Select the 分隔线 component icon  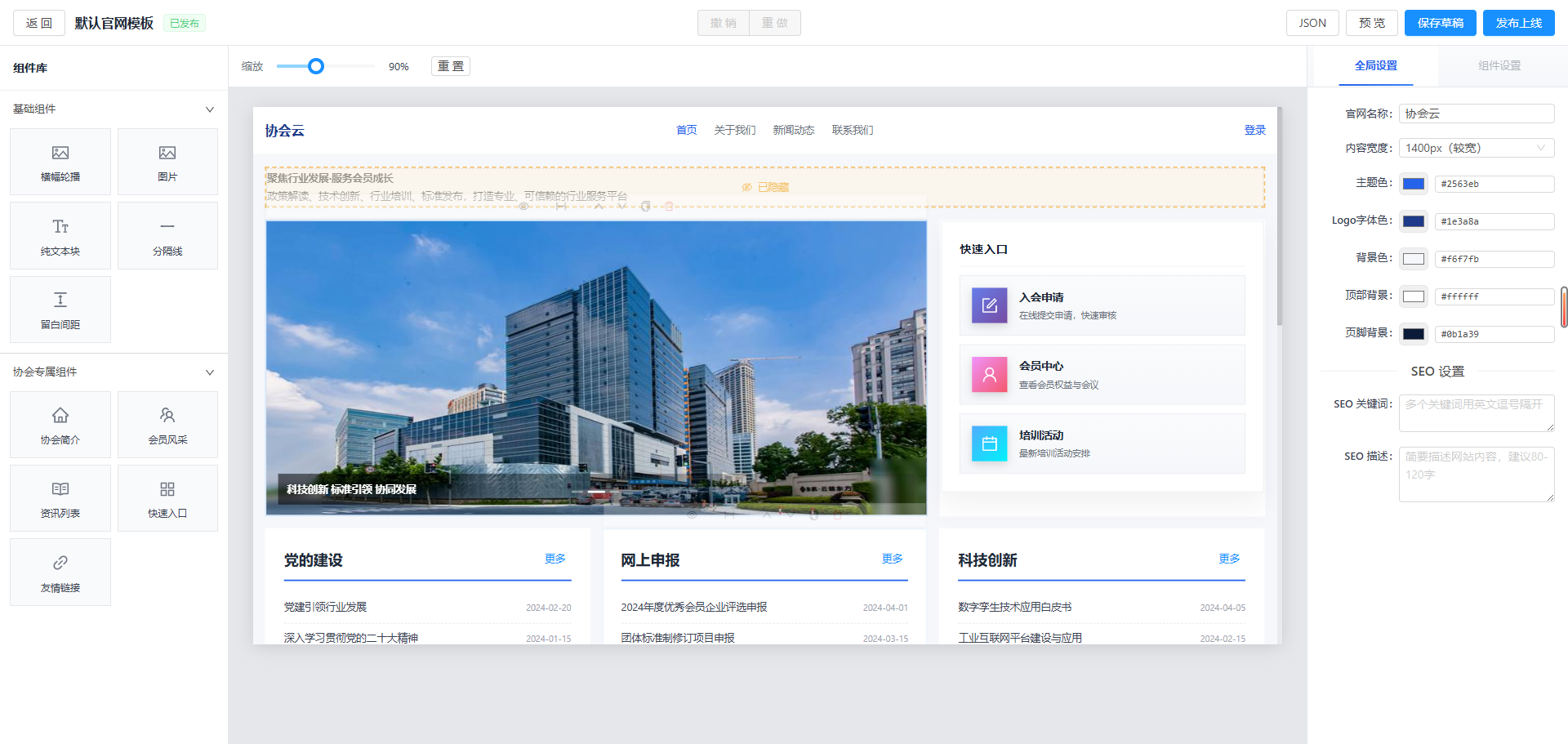(167, 235)
